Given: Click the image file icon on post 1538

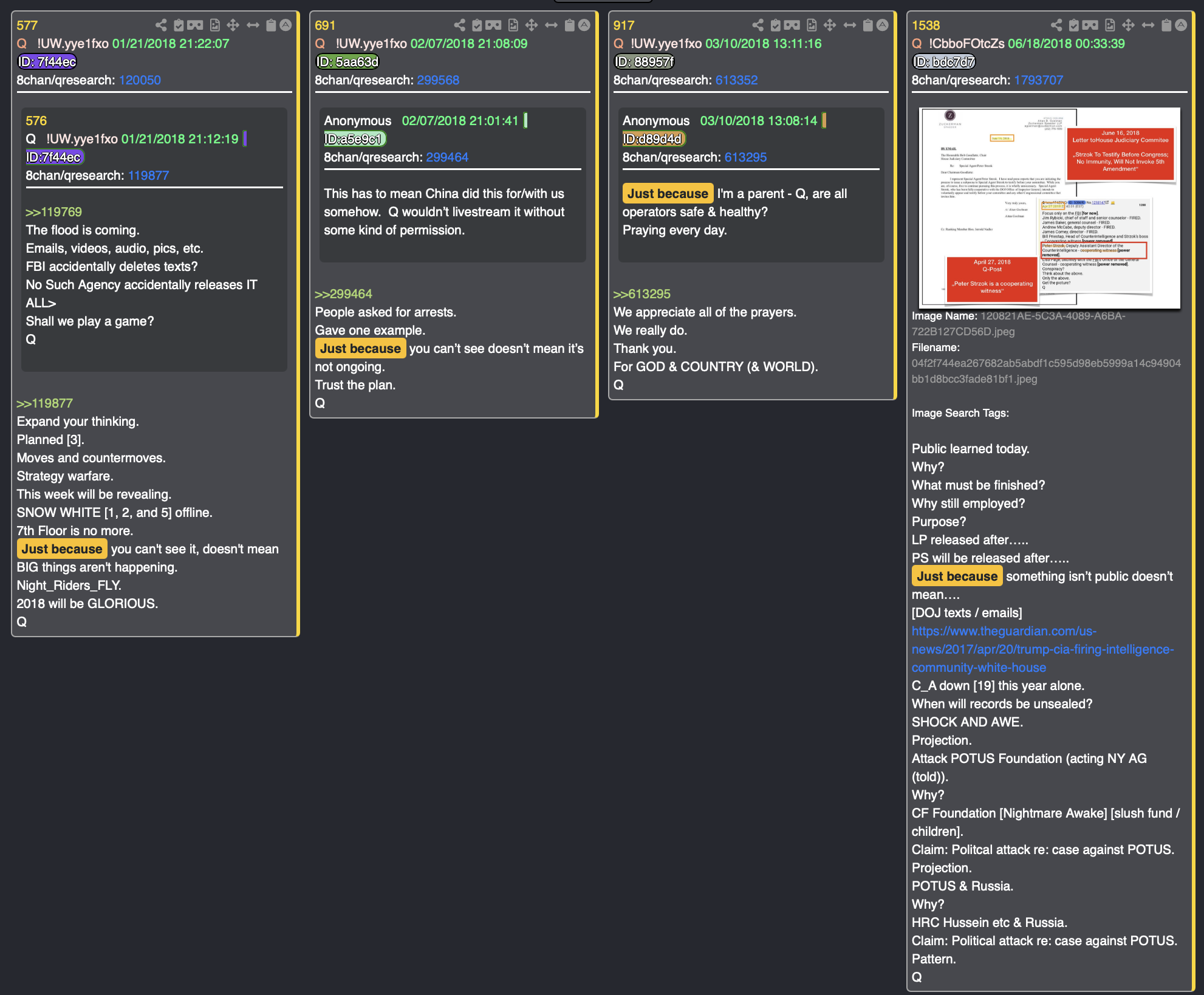Looking at the screenshot, I should [x=1110, y=25].
